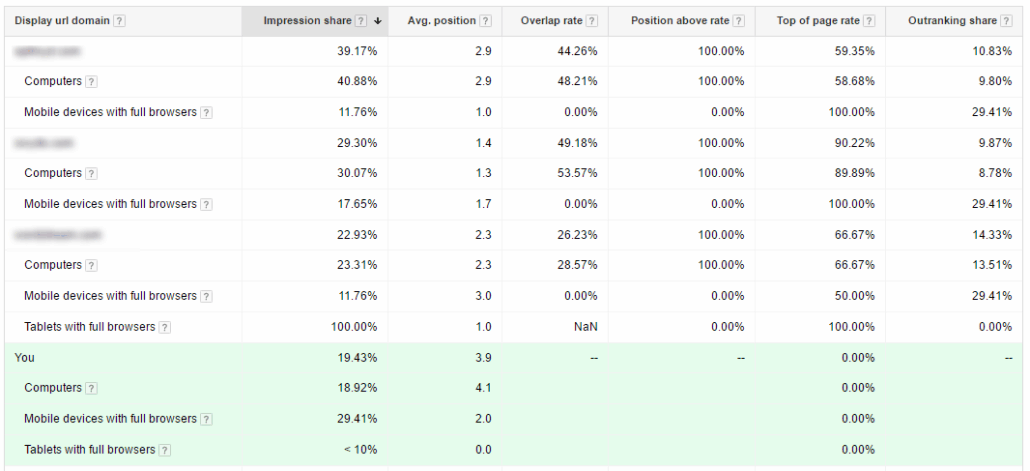Viewport: 1030px width, 471px height.
Task: Sort by the Avg. position header text
Action: [x=442, y=21]
